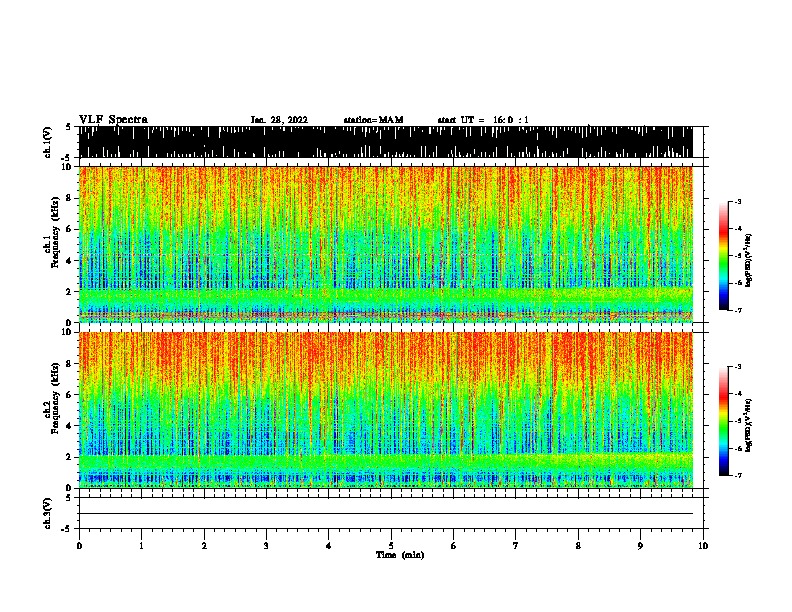The width and height of the screenshot is (792, 612).
Task: Click the time axis tick label '0'
Action: click(79, 546)
